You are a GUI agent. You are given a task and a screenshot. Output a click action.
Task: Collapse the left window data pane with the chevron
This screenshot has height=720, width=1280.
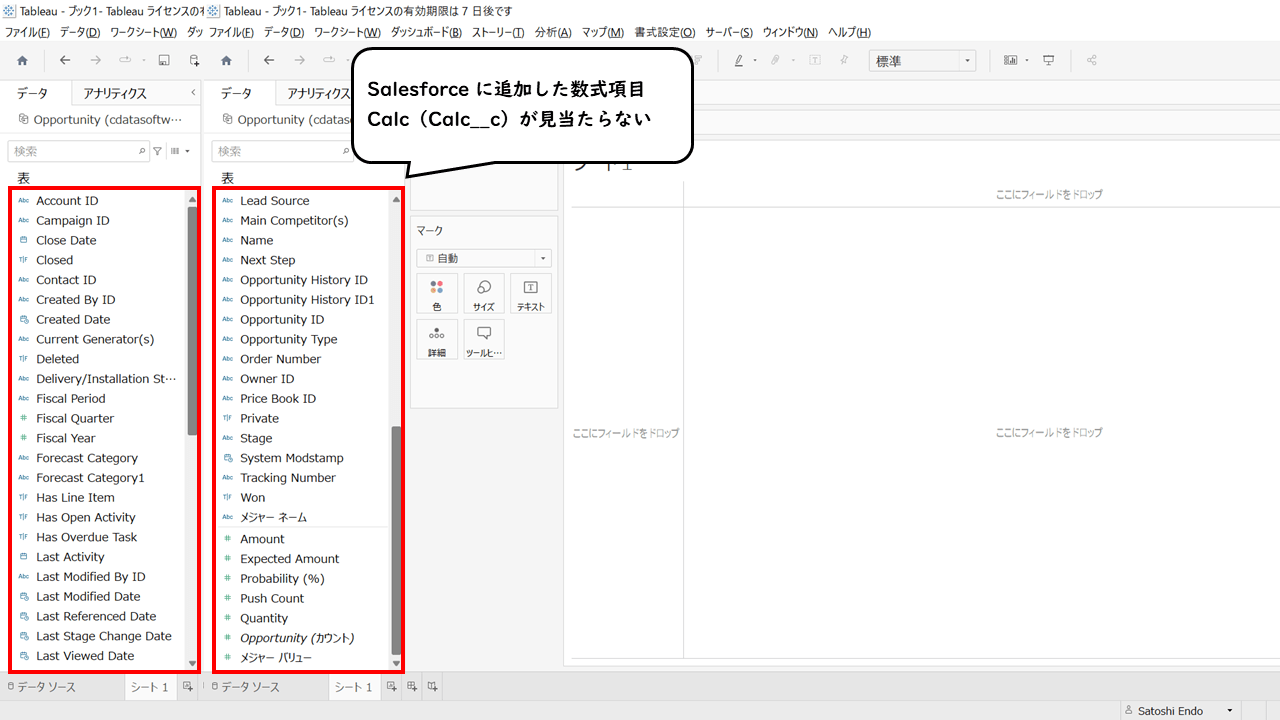click(x=193, y=93)
